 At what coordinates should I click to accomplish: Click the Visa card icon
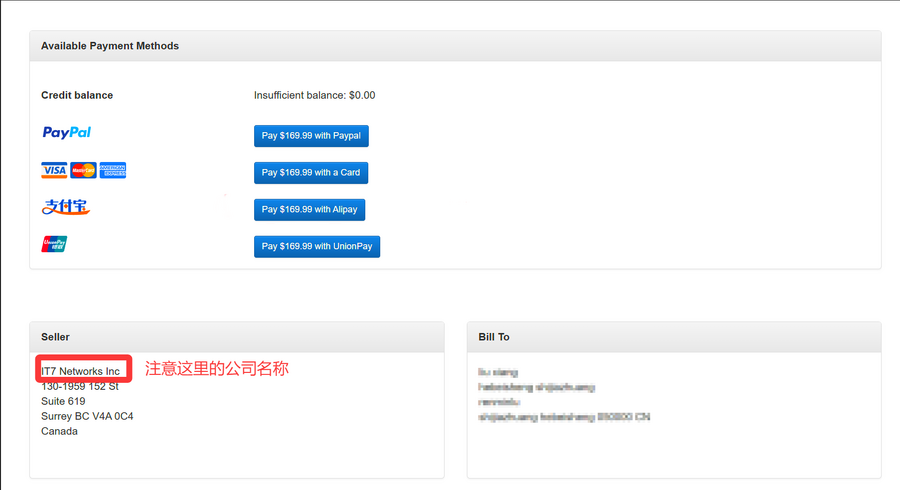click(x=54, y=171)
